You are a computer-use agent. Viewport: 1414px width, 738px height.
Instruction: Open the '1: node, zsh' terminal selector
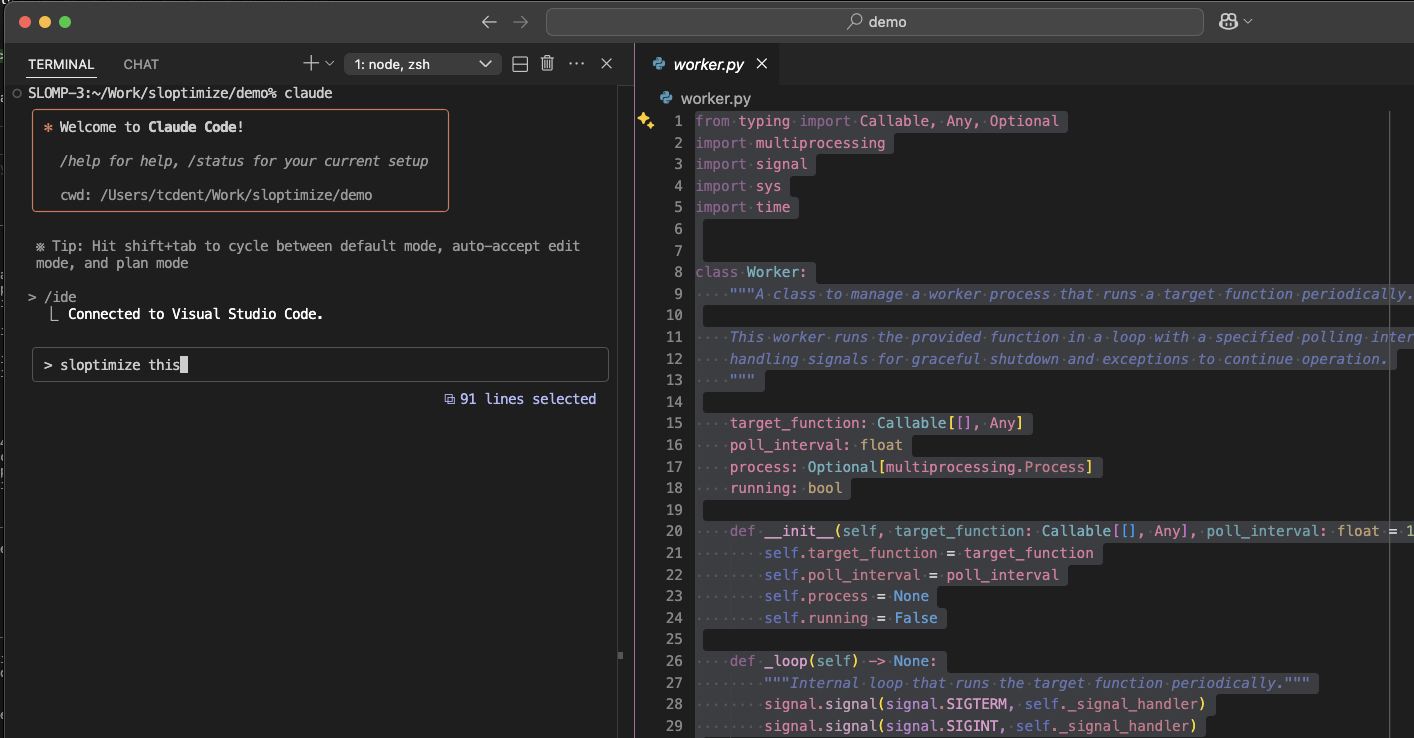(422, 64)
